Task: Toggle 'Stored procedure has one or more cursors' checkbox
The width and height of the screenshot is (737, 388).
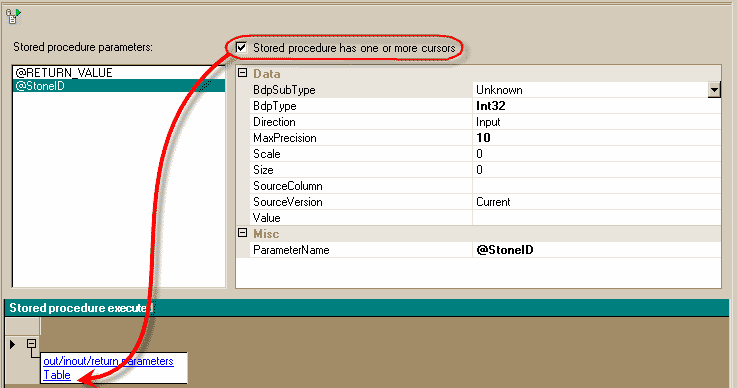Action: click(241, 48)
